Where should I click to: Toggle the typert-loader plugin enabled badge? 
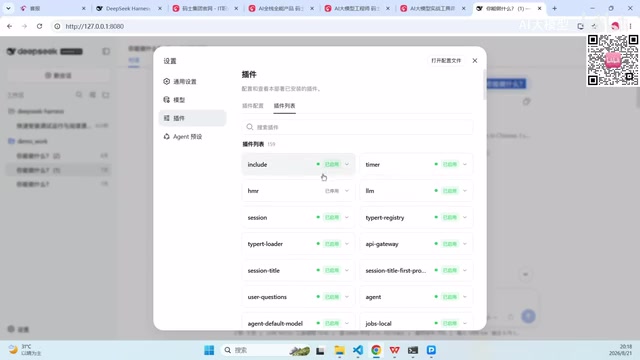[x=332, y=244]
